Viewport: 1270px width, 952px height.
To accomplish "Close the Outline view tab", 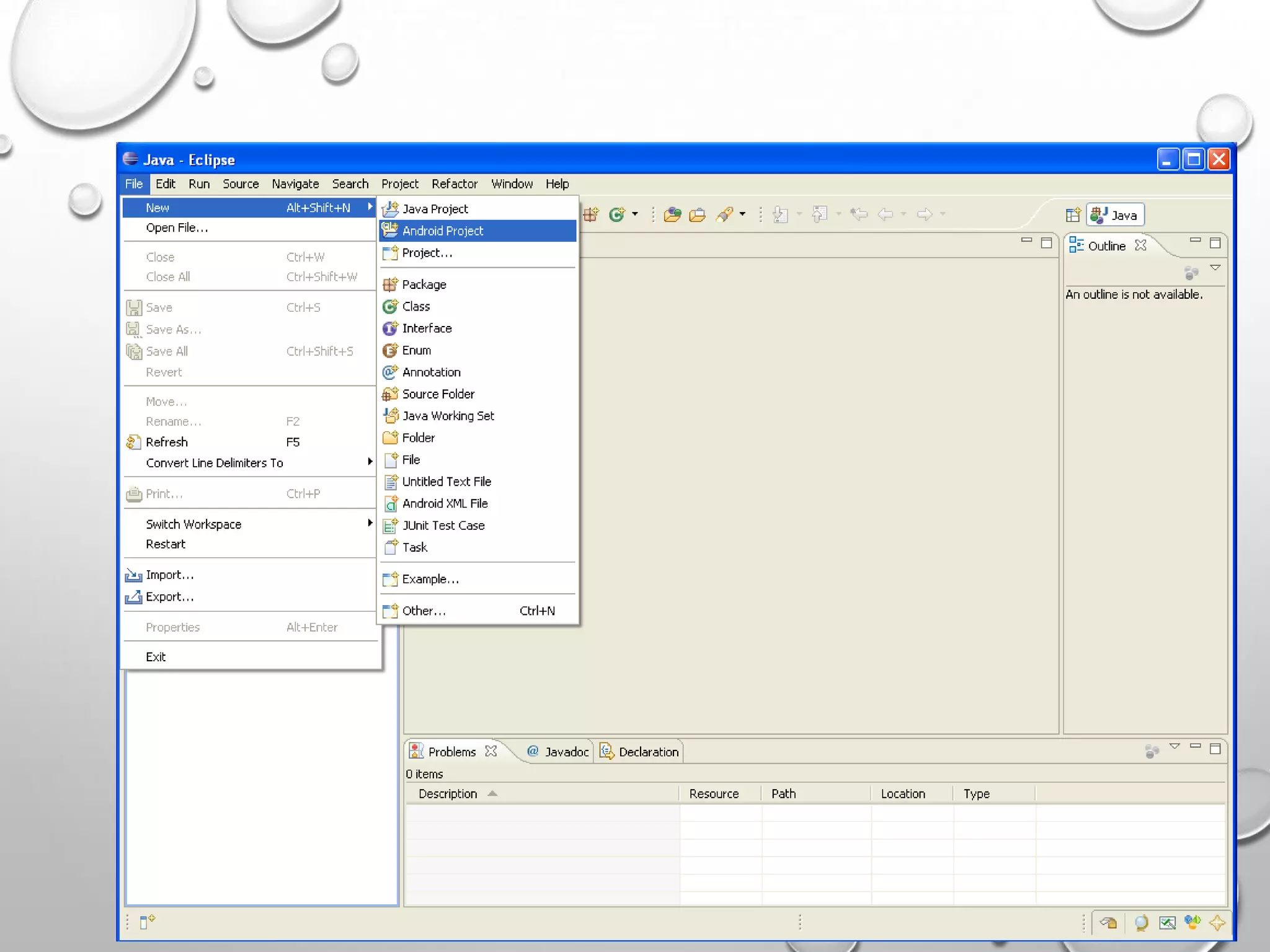I will [x=1140, y=245].
